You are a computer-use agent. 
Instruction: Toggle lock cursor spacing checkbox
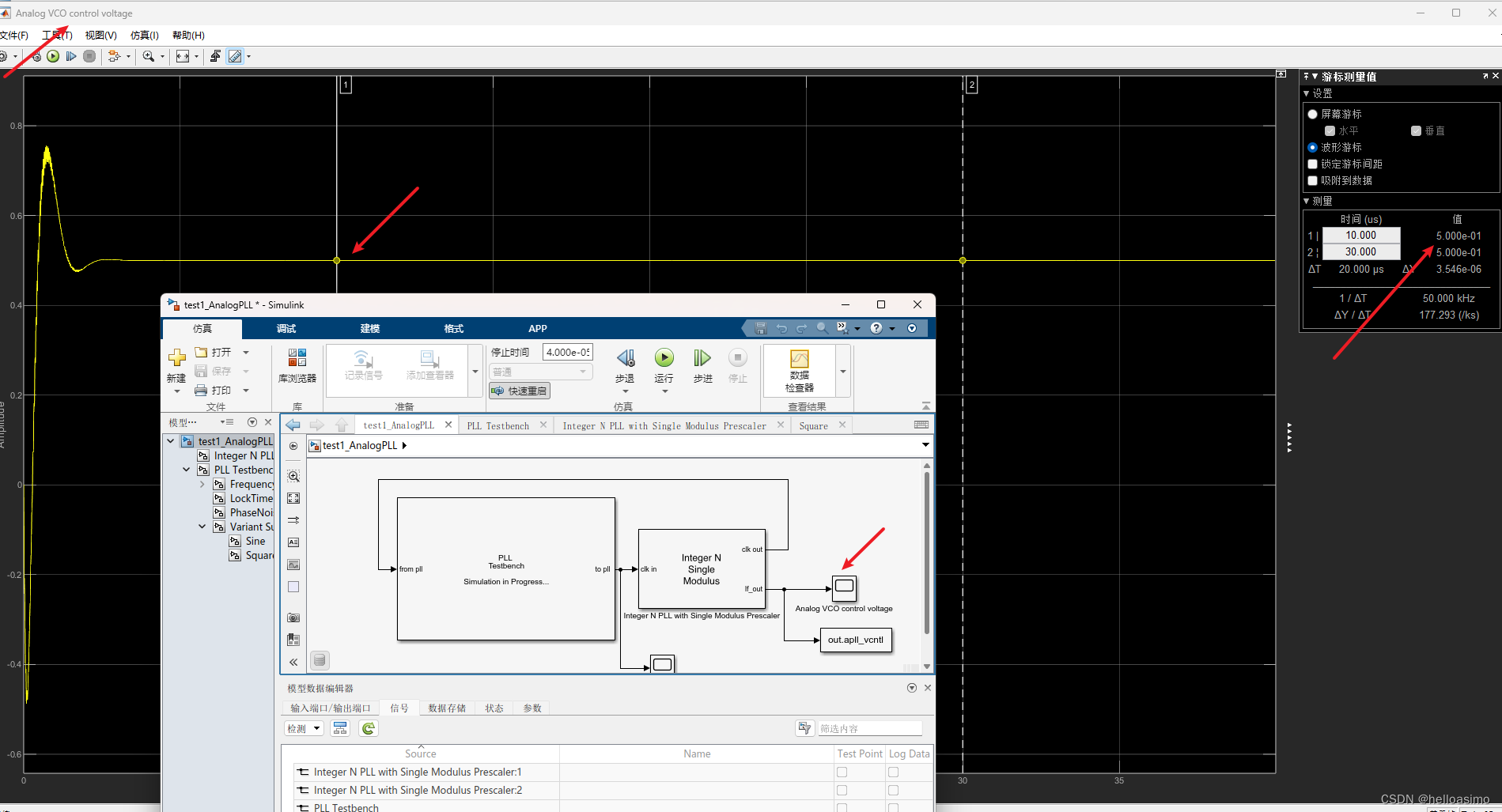[1313, 164]
